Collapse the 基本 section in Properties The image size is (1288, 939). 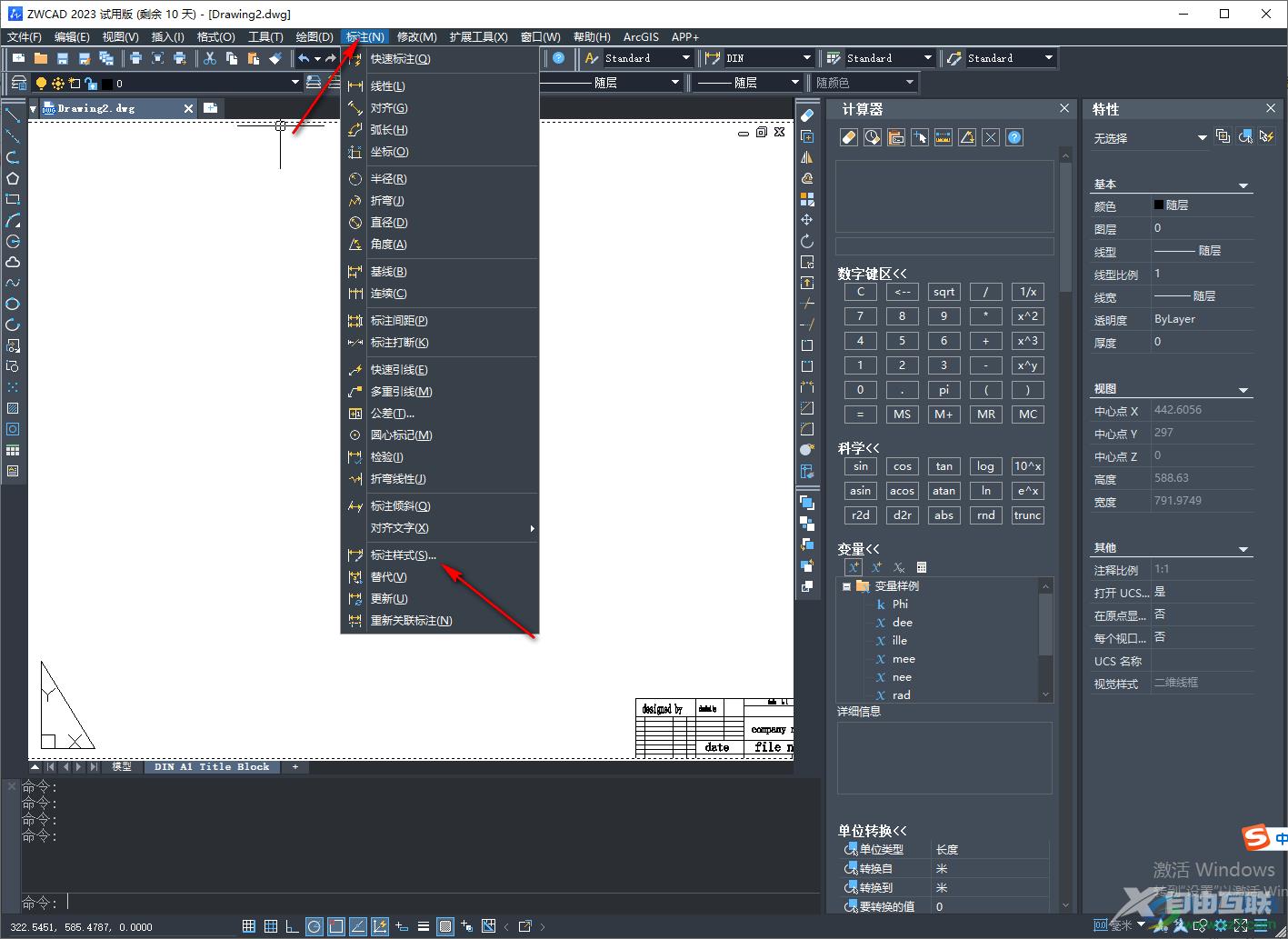coord(1243,185)
